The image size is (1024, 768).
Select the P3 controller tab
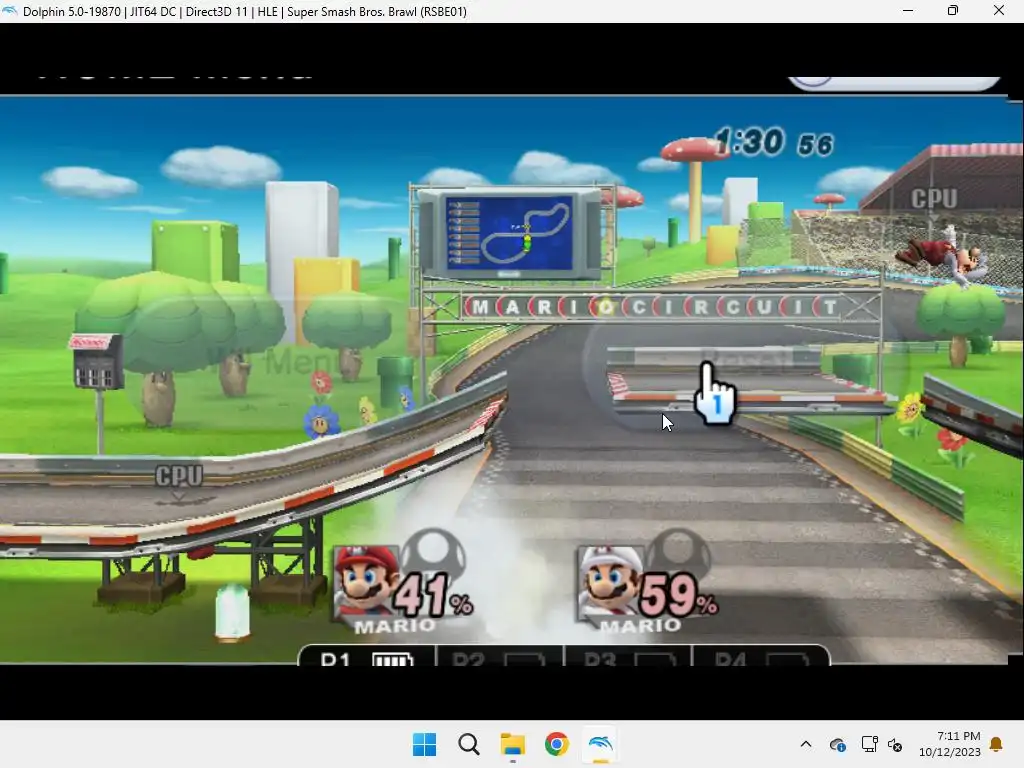pos(628,657)
